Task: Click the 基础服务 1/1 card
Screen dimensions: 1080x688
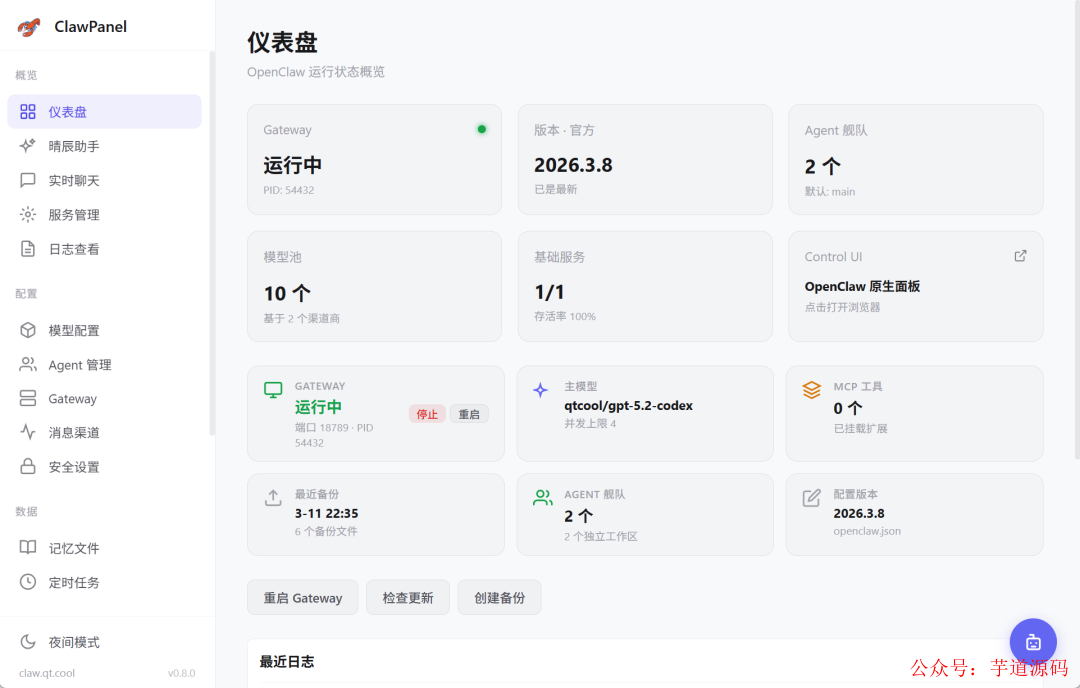Action: [645, 286]
